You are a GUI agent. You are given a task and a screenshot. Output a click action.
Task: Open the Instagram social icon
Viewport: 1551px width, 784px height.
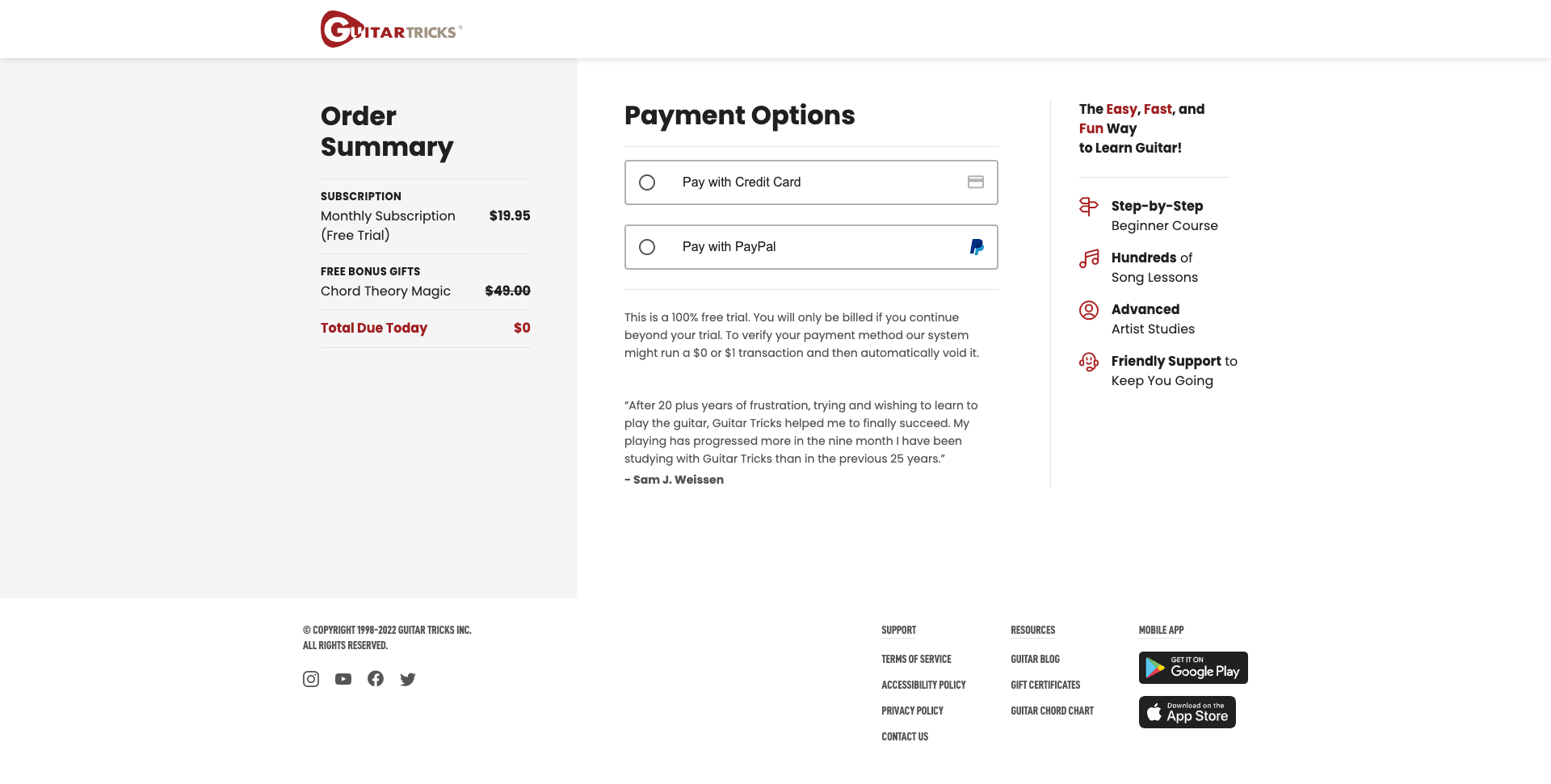click(x=311, y=679)
